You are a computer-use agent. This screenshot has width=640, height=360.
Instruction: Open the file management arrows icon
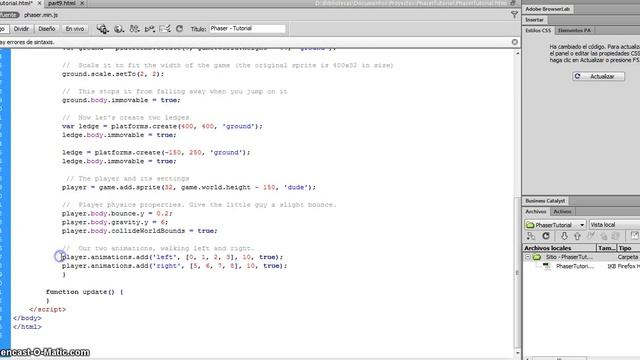click(x=134, y=29)
